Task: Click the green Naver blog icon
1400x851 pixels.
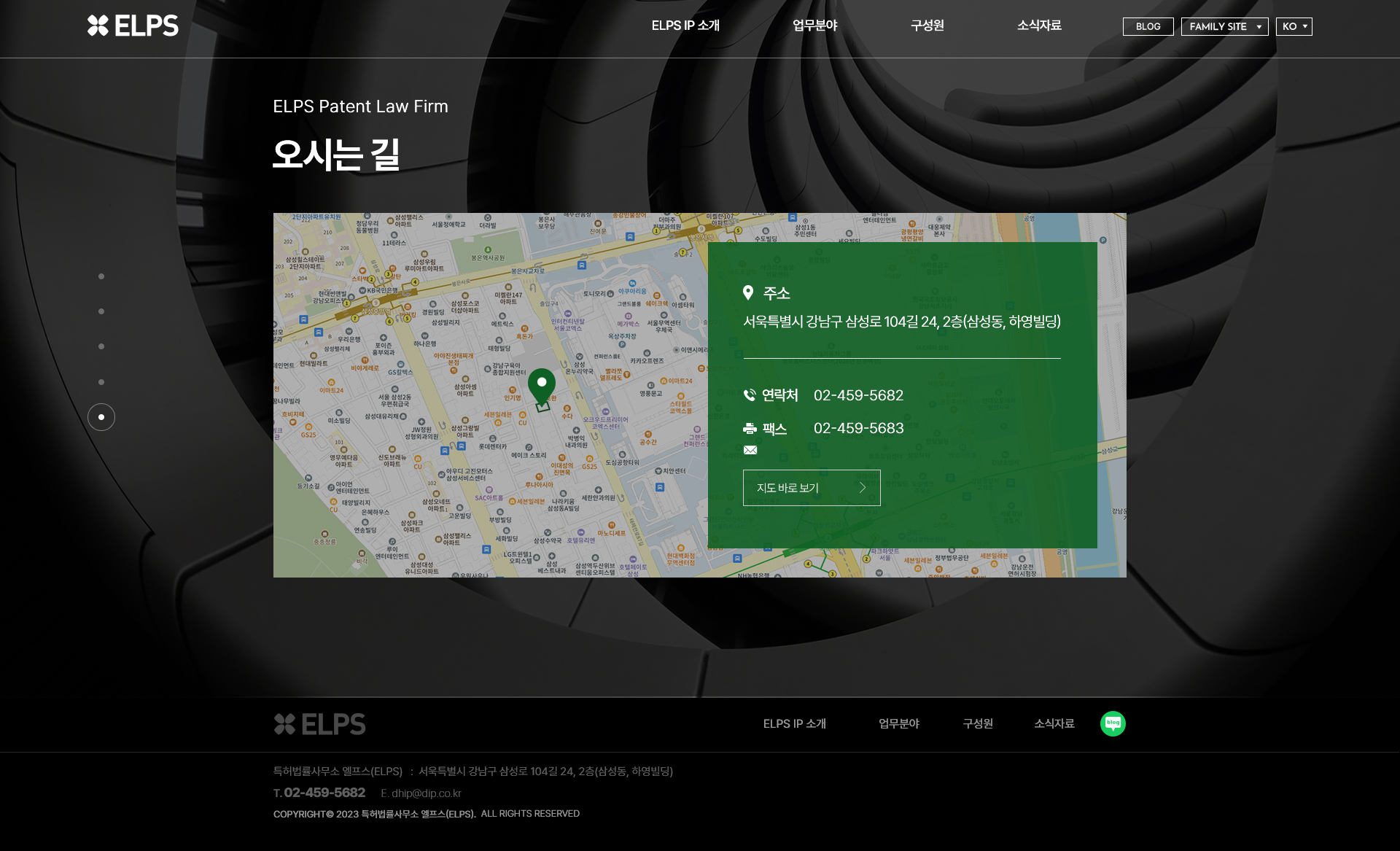Action: click(1113, 723)
